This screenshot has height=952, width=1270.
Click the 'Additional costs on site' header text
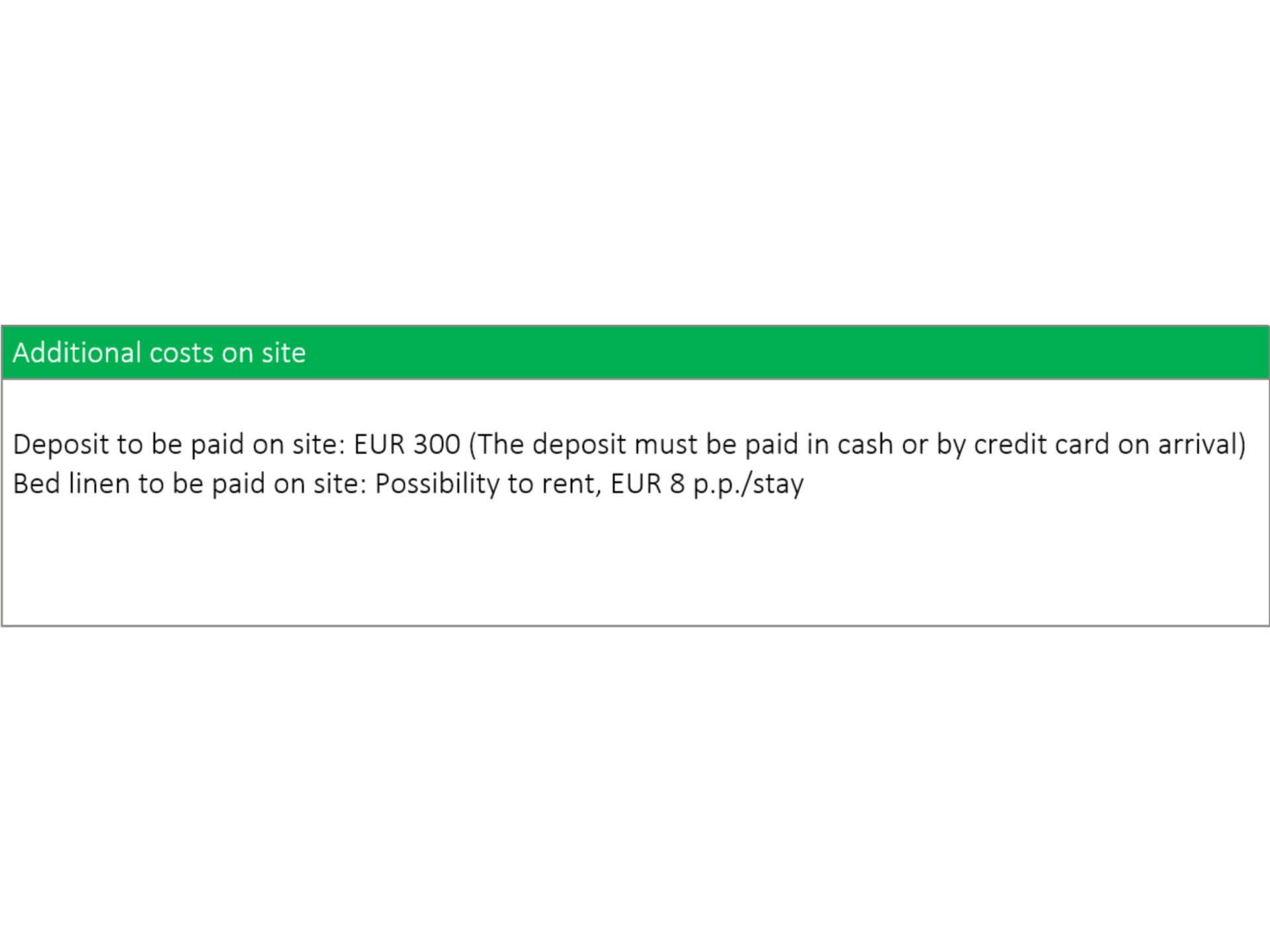159,352
